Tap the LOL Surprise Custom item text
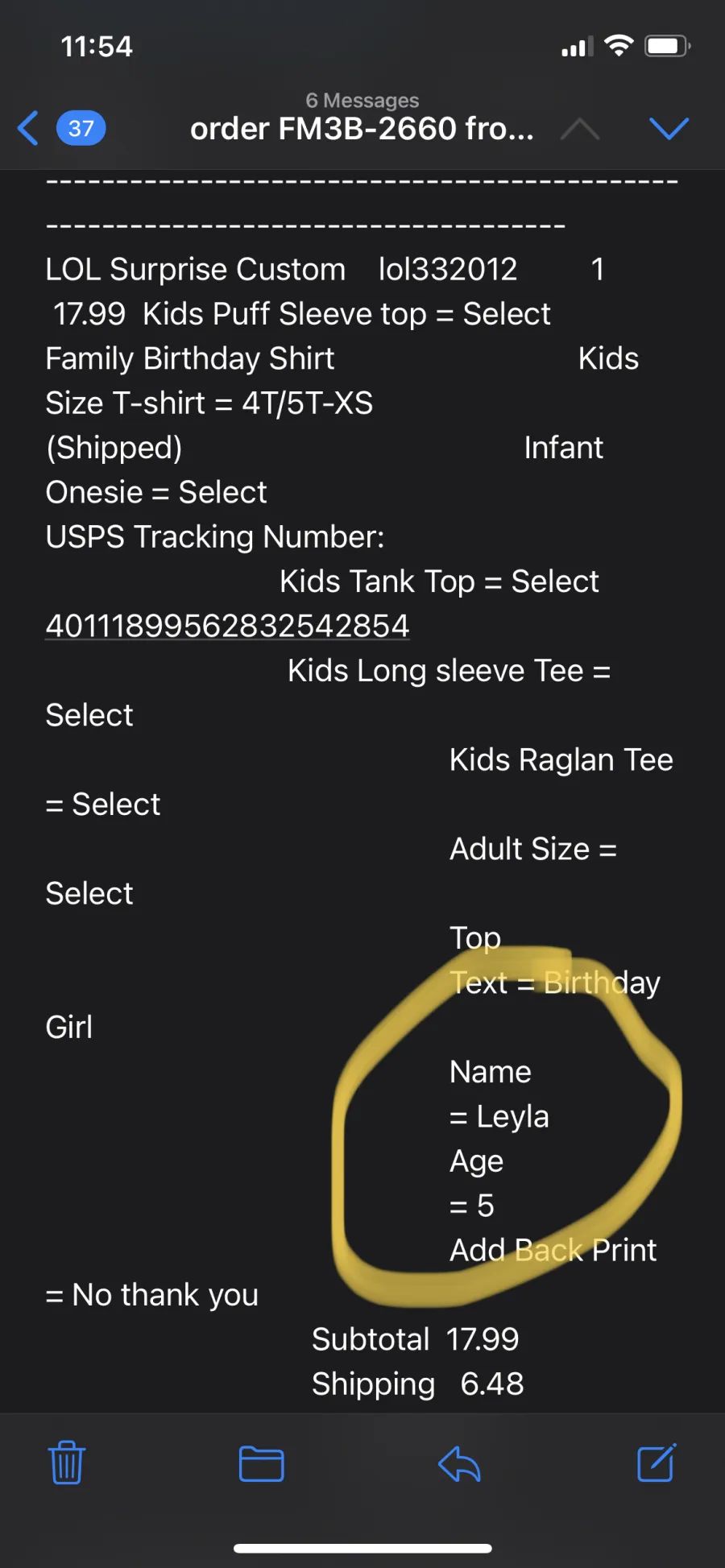This screenshot has height=1568, width=725. [x=196, y=269]
